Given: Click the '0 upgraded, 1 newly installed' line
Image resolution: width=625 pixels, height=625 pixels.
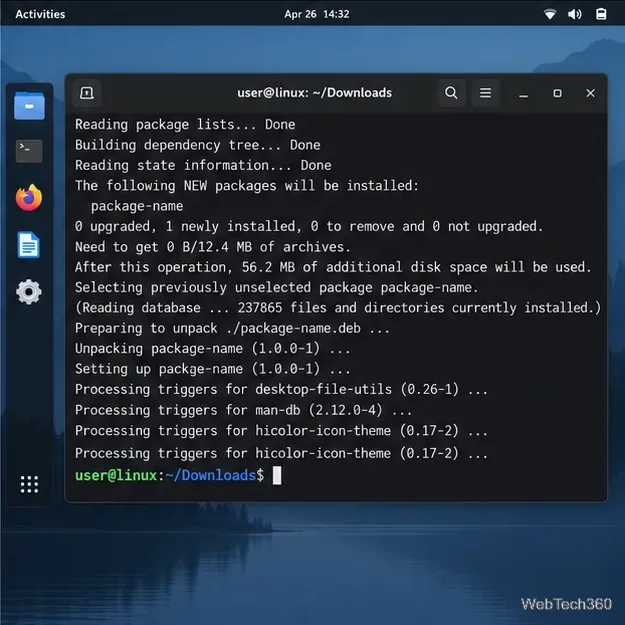Looking at the screenshot, I should (x=309, y=226).
